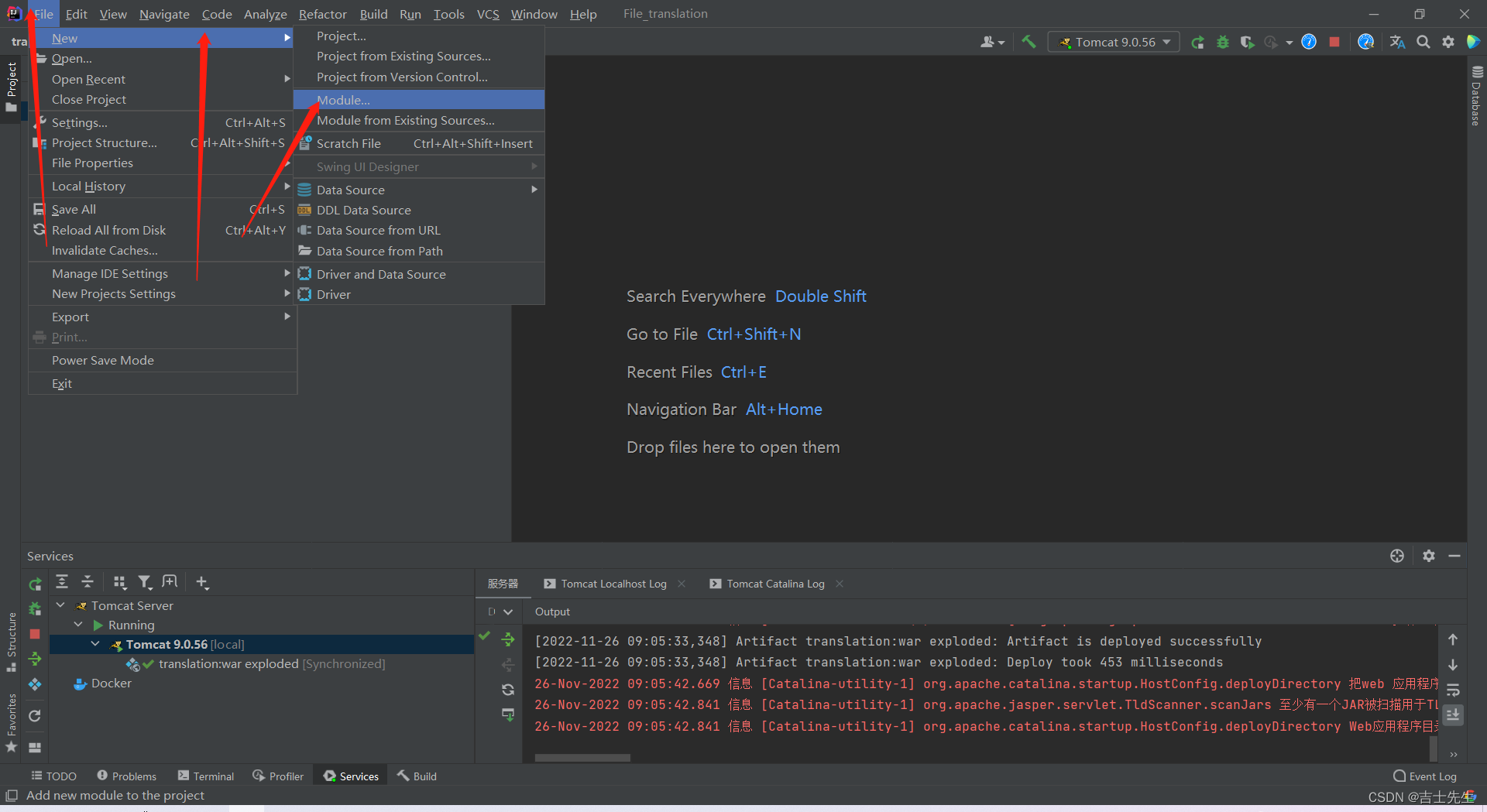The width and height of the screenshot is (1487, 812).
Task: Click the Filter icon in Services toolbar
Action: coord(145,582)
